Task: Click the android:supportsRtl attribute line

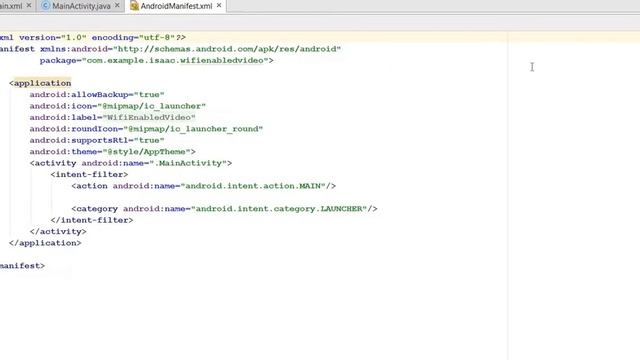Action: click(97, 140)
